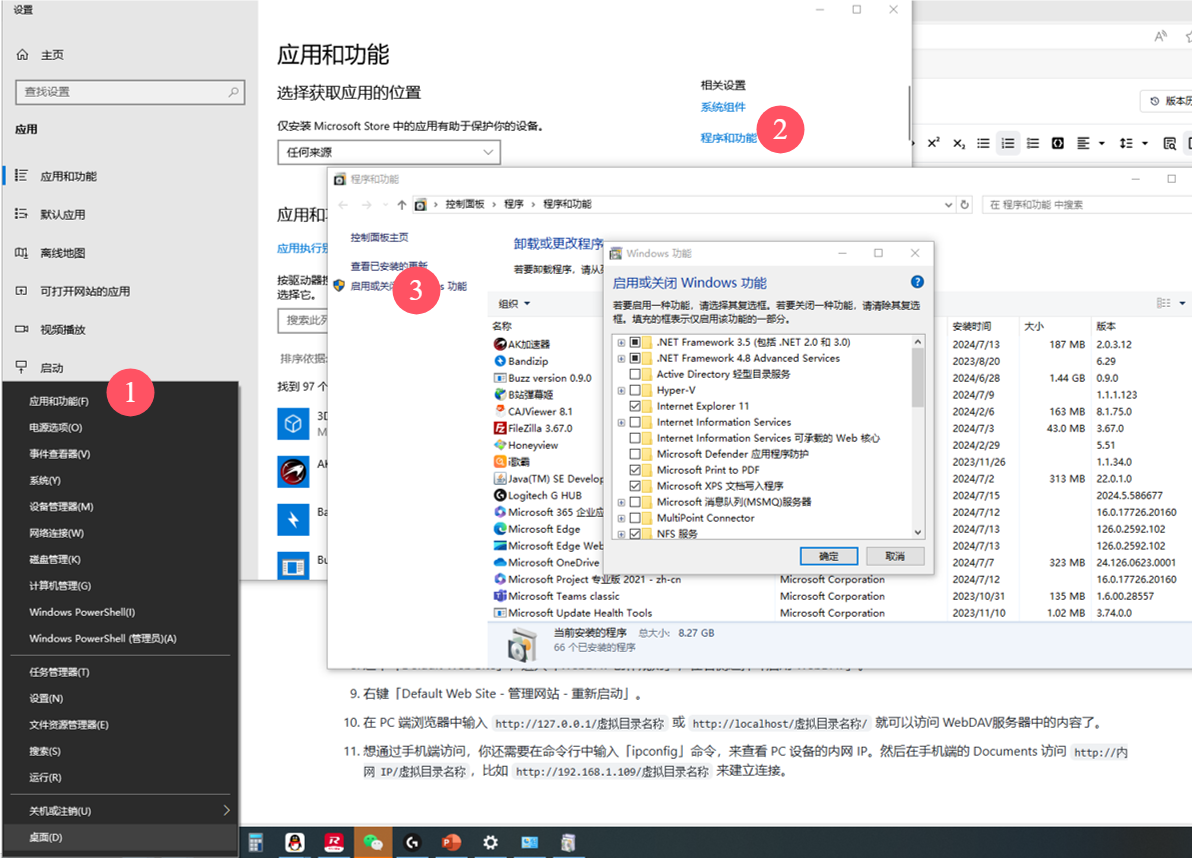Click the task checklist icon
This screenshot has width=1192, height=858.
(x=1032, y=143)
